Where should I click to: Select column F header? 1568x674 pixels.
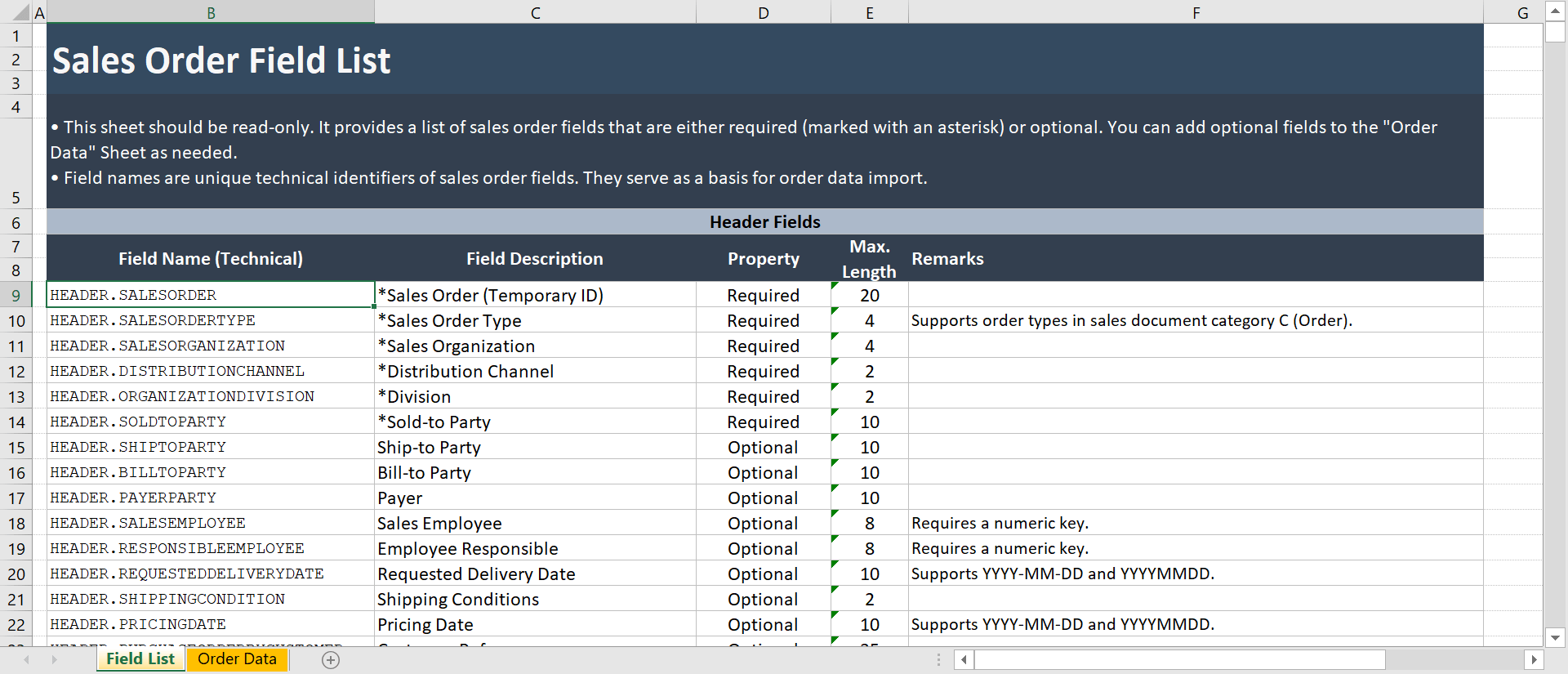coord(1196,13)
